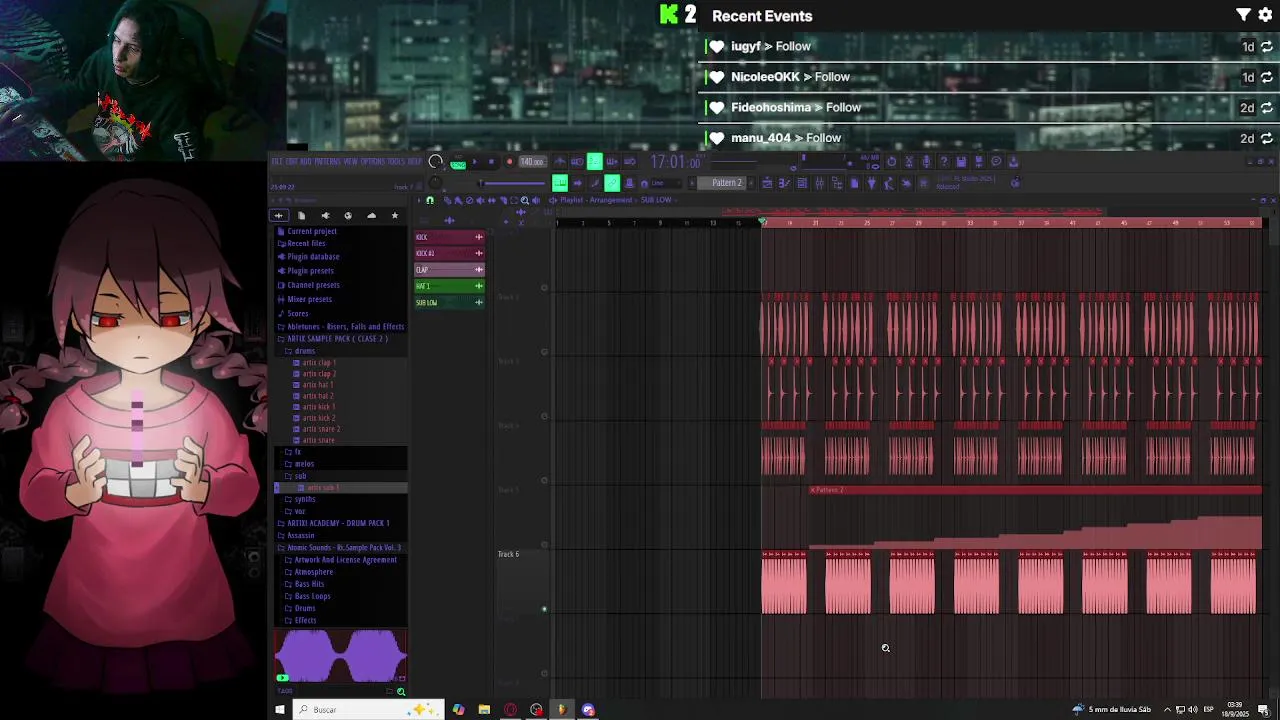Select the Mute tool in Playlist toolbar

tap(480, 201)
